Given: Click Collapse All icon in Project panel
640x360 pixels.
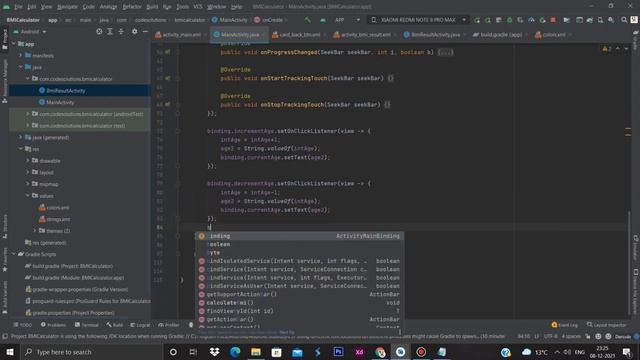Looking at the screenshot, I should [x=121, y=31].
